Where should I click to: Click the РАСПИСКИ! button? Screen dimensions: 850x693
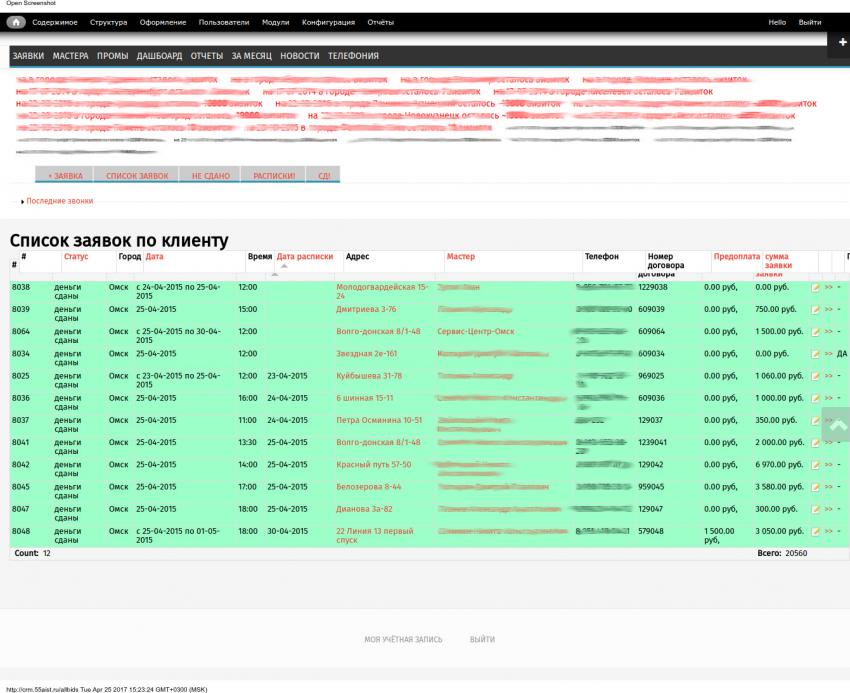point(274,175)
